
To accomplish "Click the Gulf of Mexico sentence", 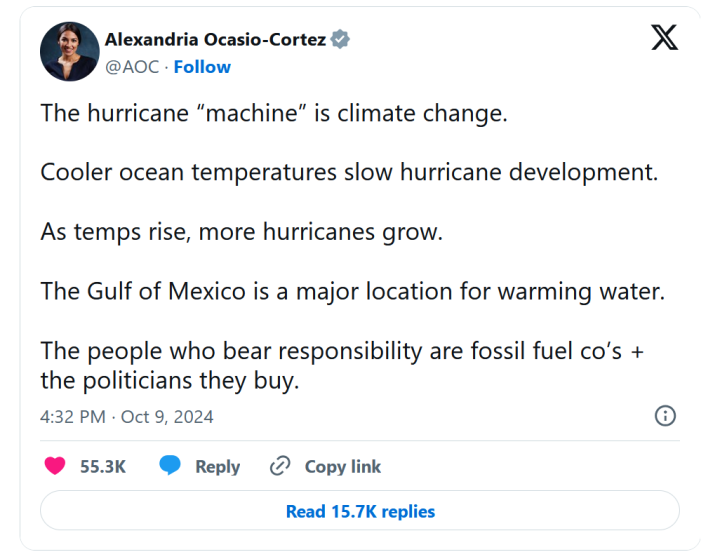I will click(x=353, y=291).
